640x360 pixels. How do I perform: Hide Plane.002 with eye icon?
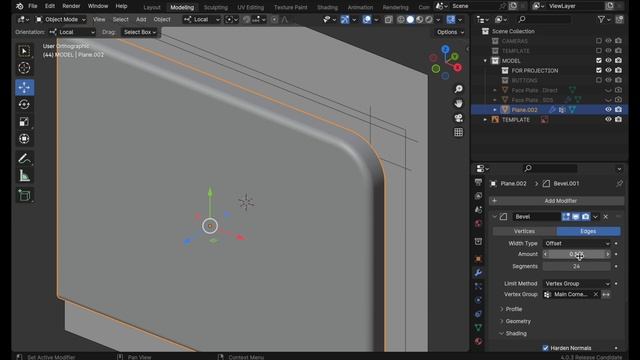pyautogui.click(x=608, y=109)
